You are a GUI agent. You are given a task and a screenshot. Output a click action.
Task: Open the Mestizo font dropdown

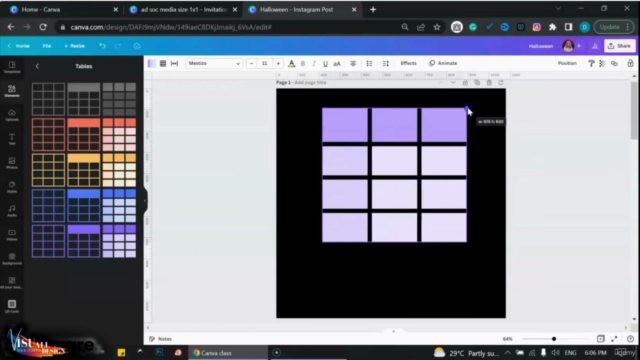[x=214, y=63]
